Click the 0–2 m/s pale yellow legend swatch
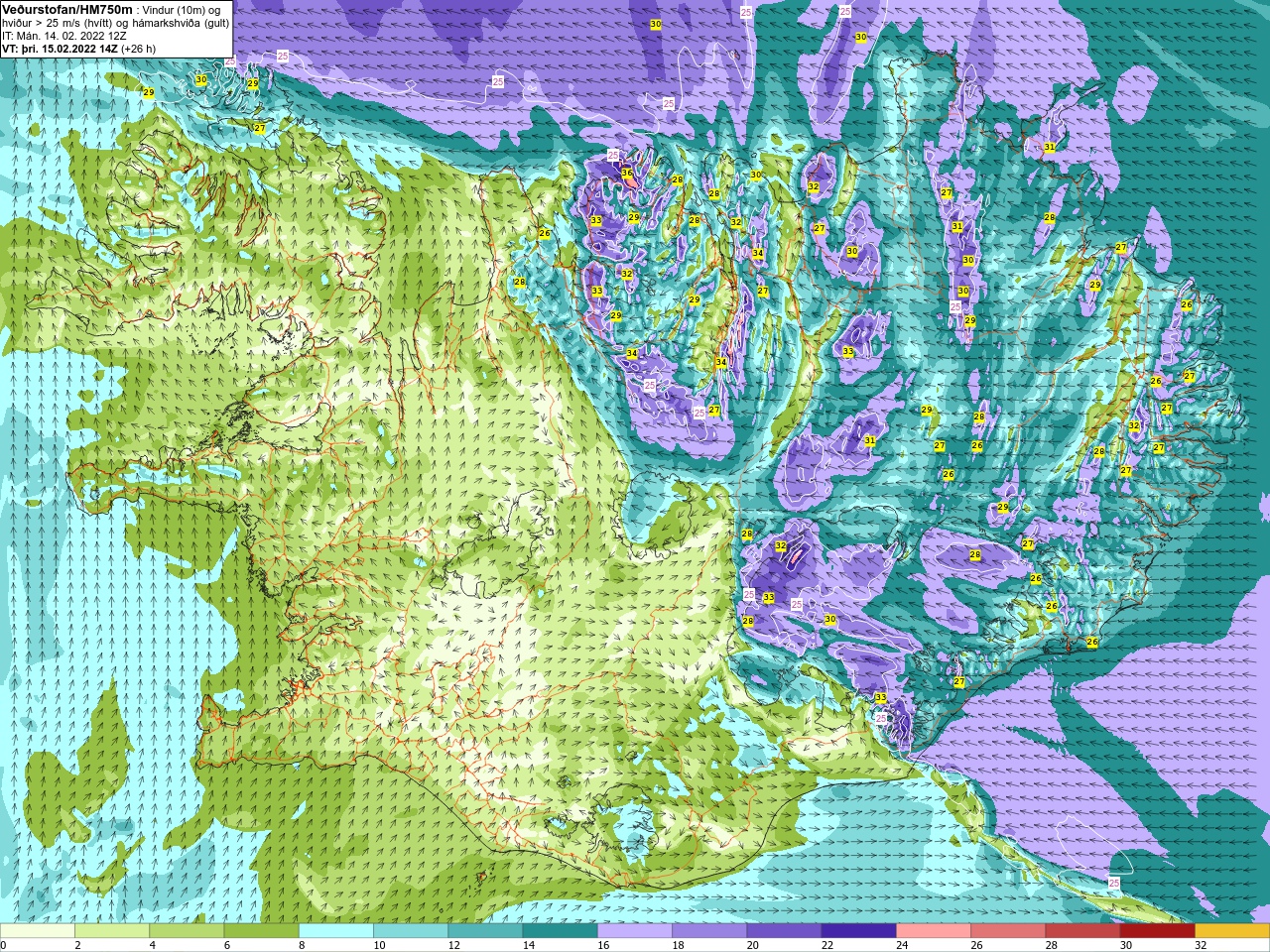The image size is (1270, 952). [x=38, y=931]
